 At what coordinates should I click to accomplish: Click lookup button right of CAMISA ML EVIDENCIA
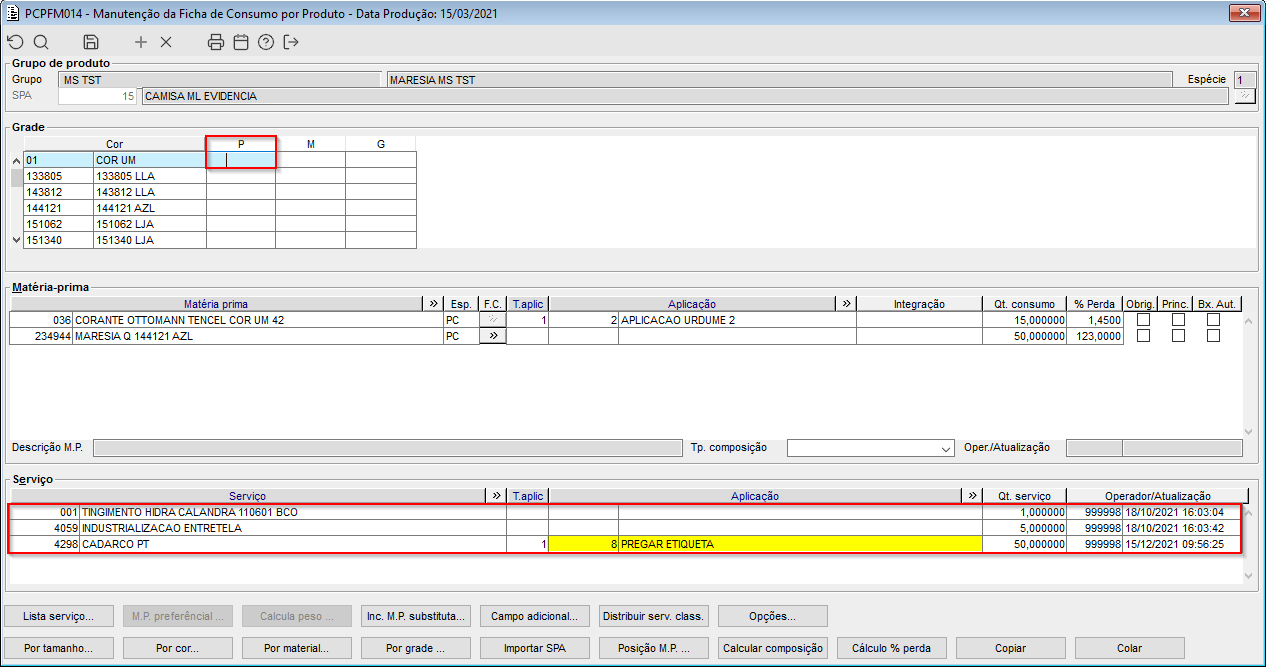(x=1244, y=96)
